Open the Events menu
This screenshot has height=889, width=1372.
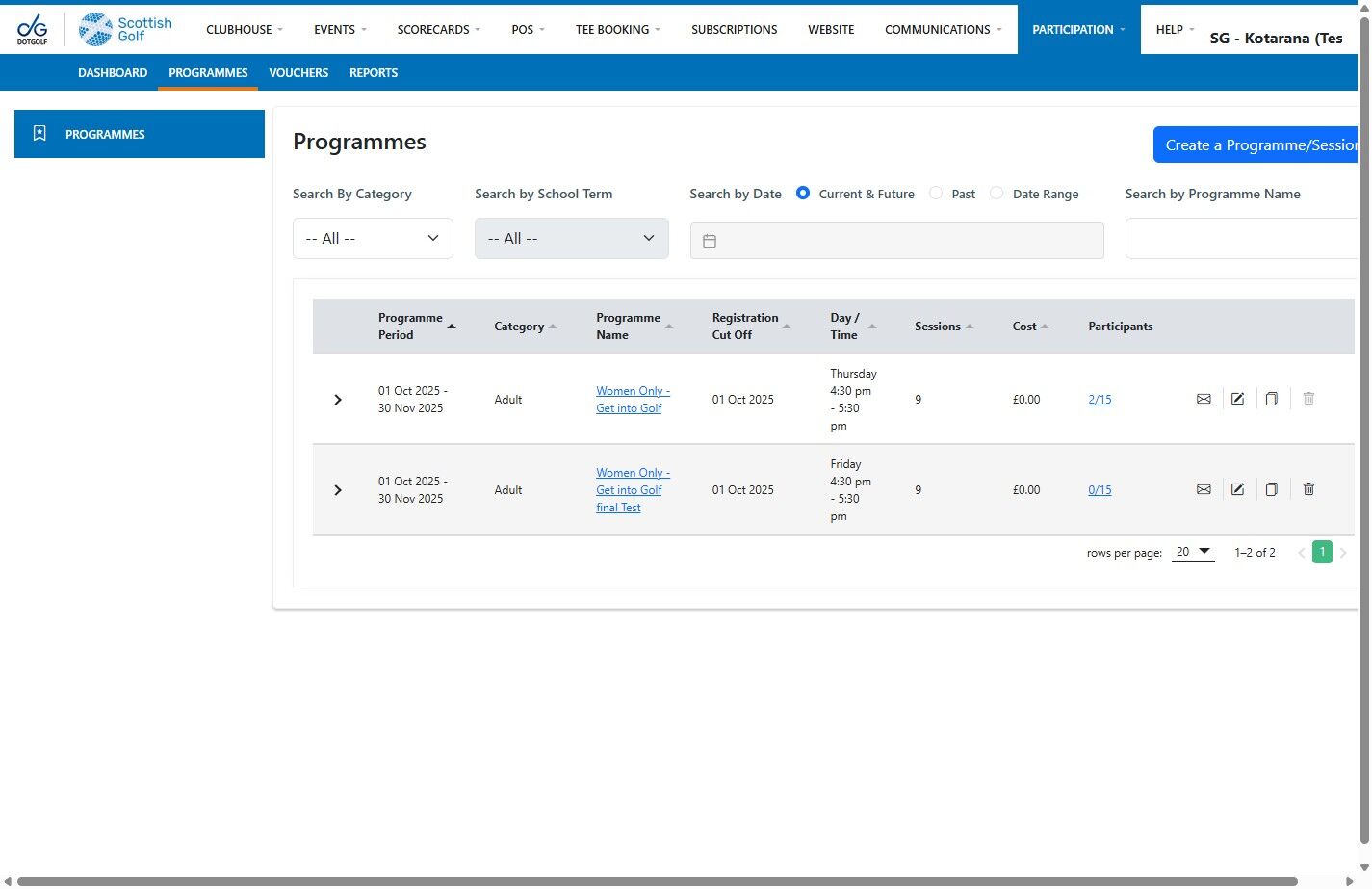[340, 30]
